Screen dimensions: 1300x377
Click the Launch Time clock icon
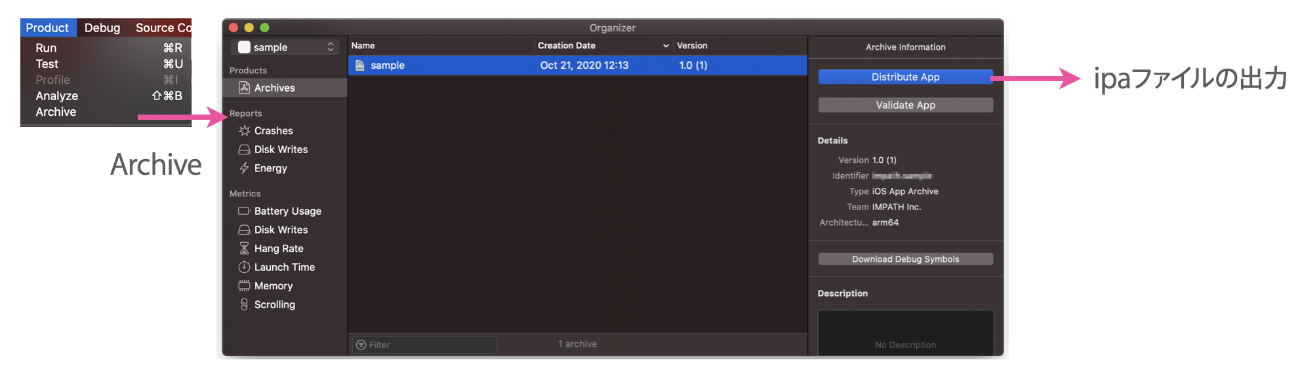[x=244, y=267]
